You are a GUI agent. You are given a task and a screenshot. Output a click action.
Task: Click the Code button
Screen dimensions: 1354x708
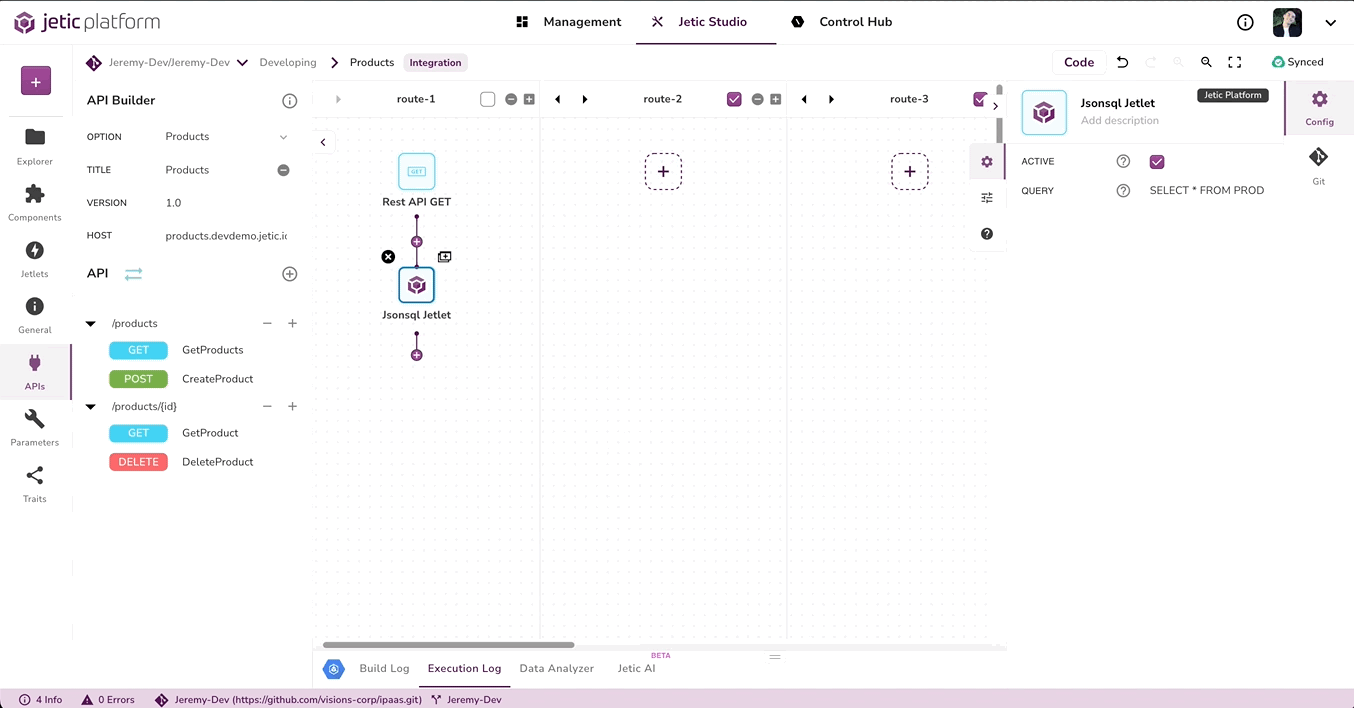point(1079,62)
